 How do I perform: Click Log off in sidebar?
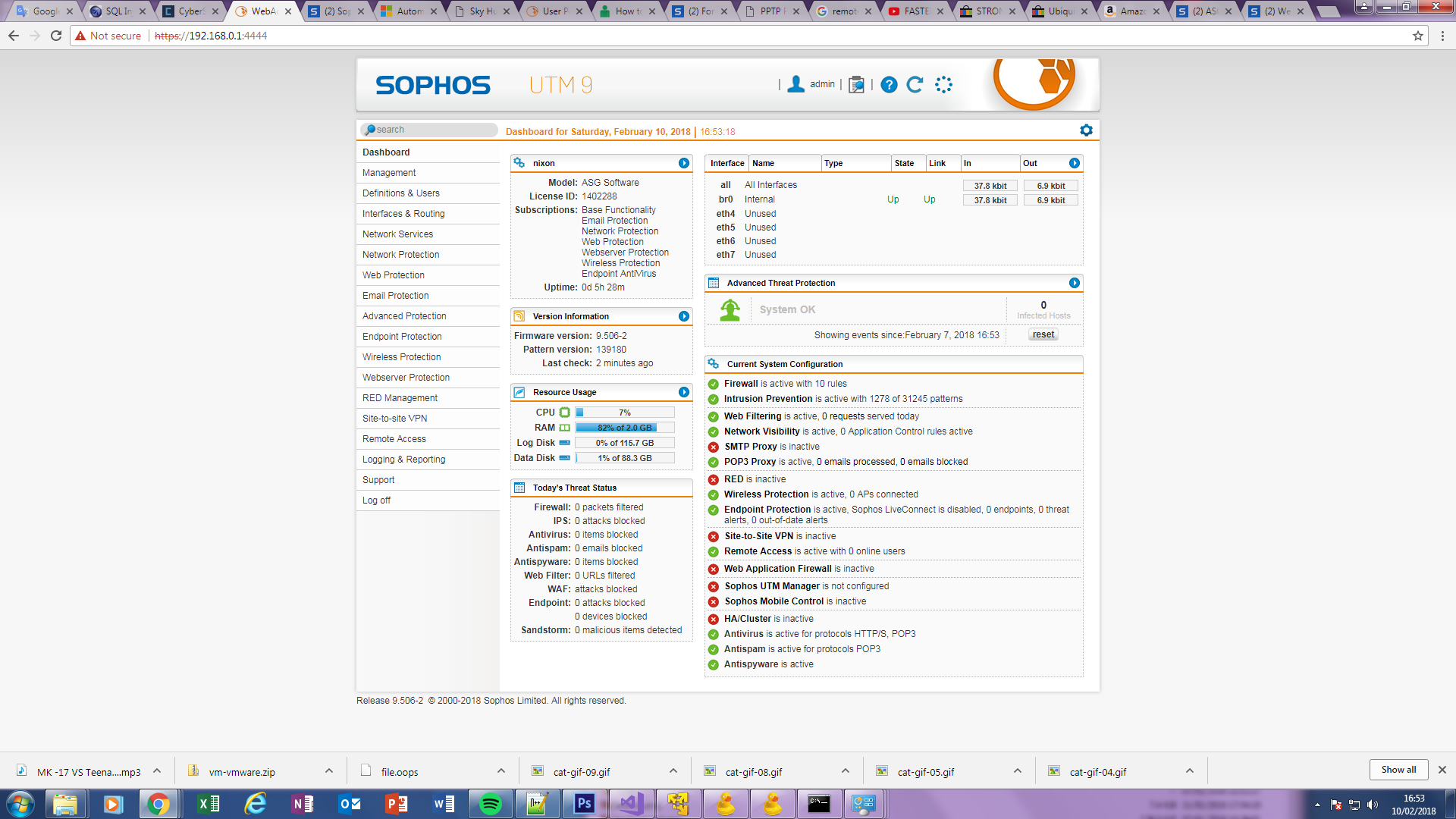[428, 500]
